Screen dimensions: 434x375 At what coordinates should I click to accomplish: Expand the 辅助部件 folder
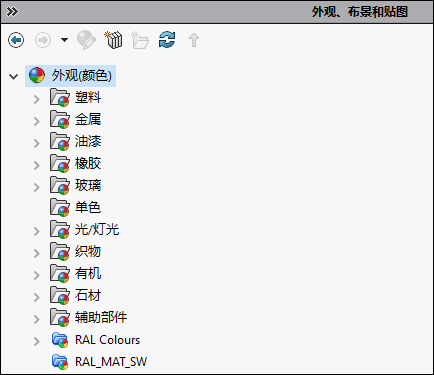click(37, 319)
